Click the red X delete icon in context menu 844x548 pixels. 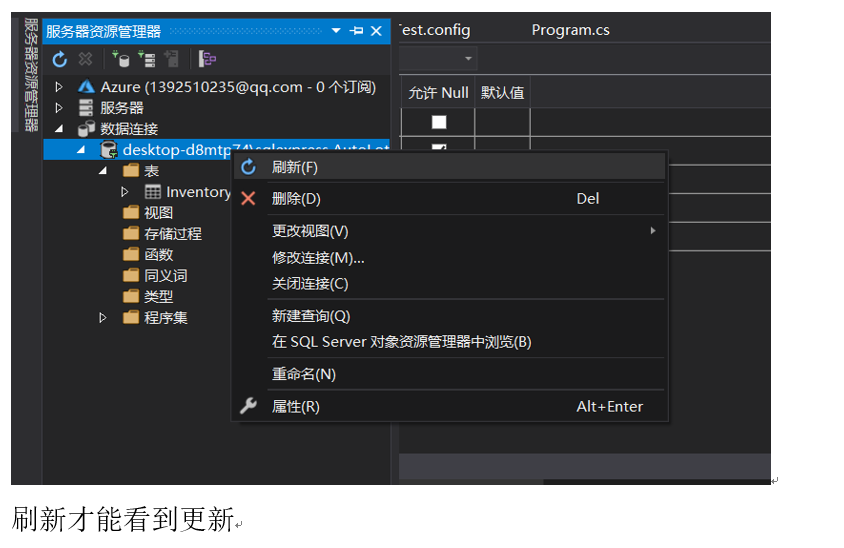point(248,199)
